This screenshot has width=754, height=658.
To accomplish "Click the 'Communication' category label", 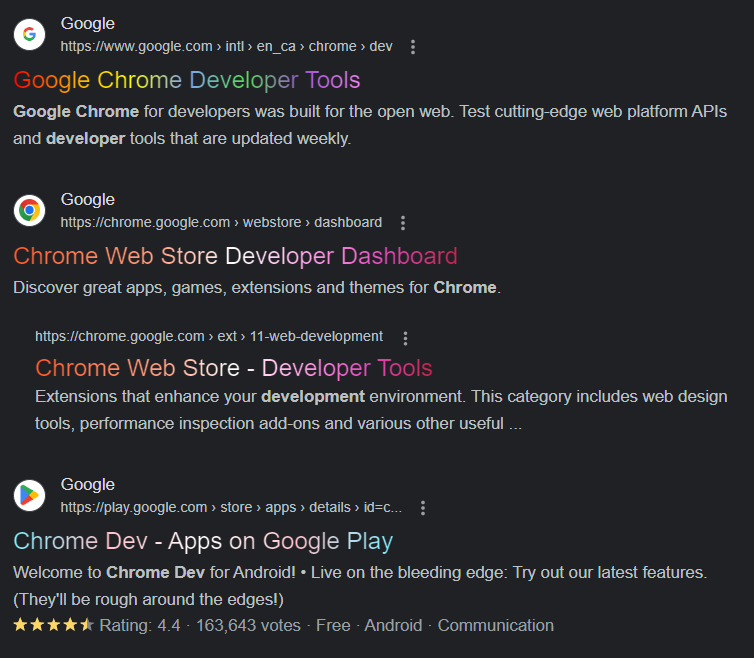I will [496, 625].
